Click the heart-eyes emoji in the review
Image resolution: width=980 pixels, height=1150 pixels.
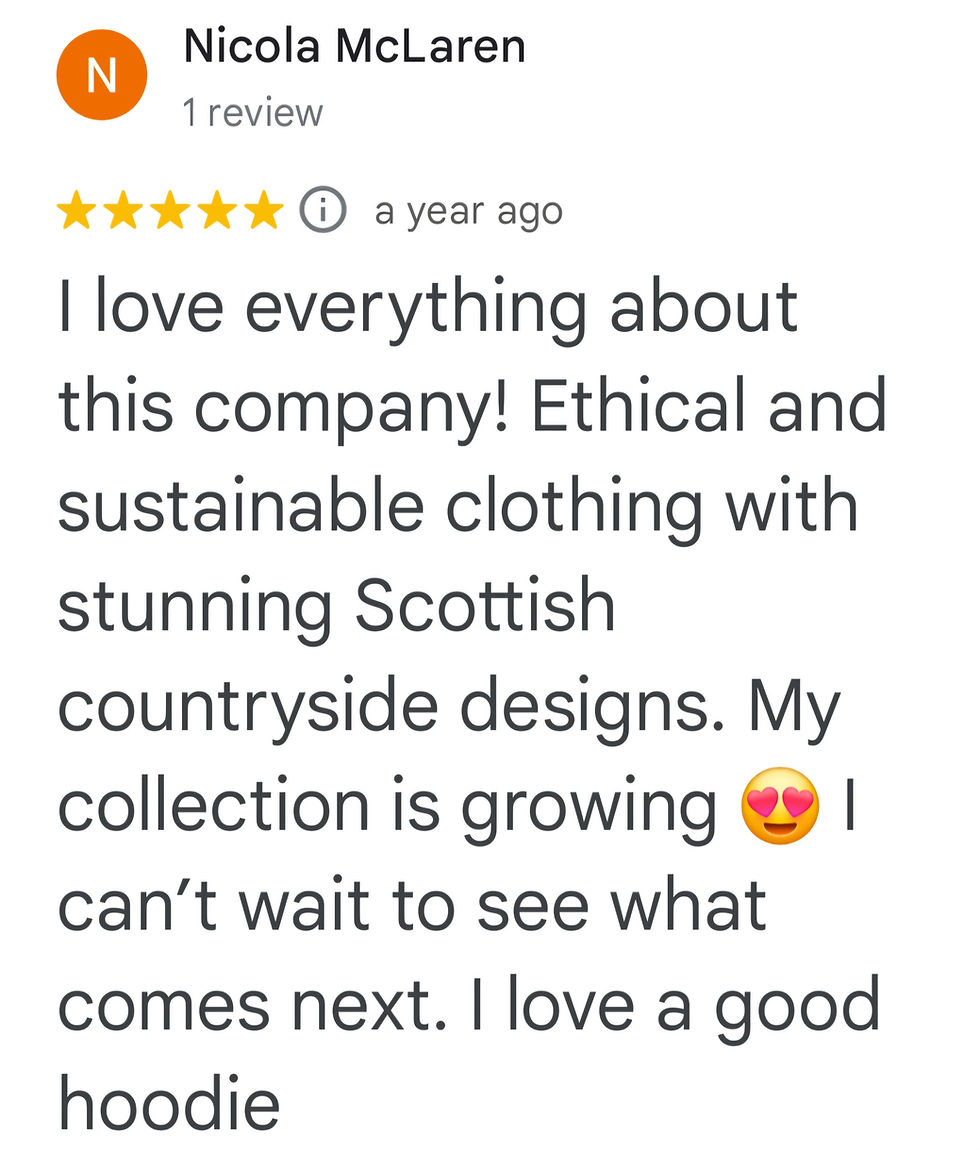pyautogui.click(x=782, y=803)
